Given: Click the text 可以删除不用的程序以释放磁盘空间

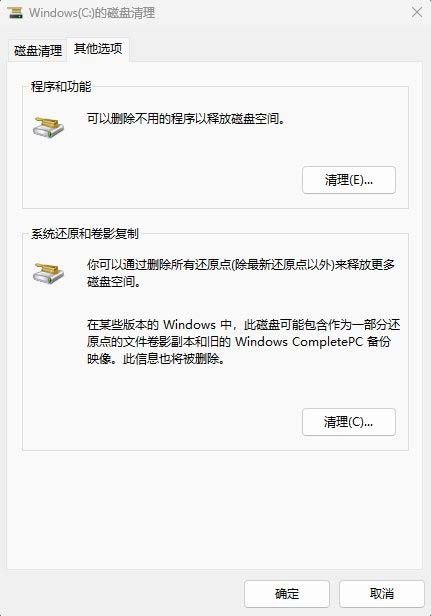Looking at the screenshot, I should [186, 118].
